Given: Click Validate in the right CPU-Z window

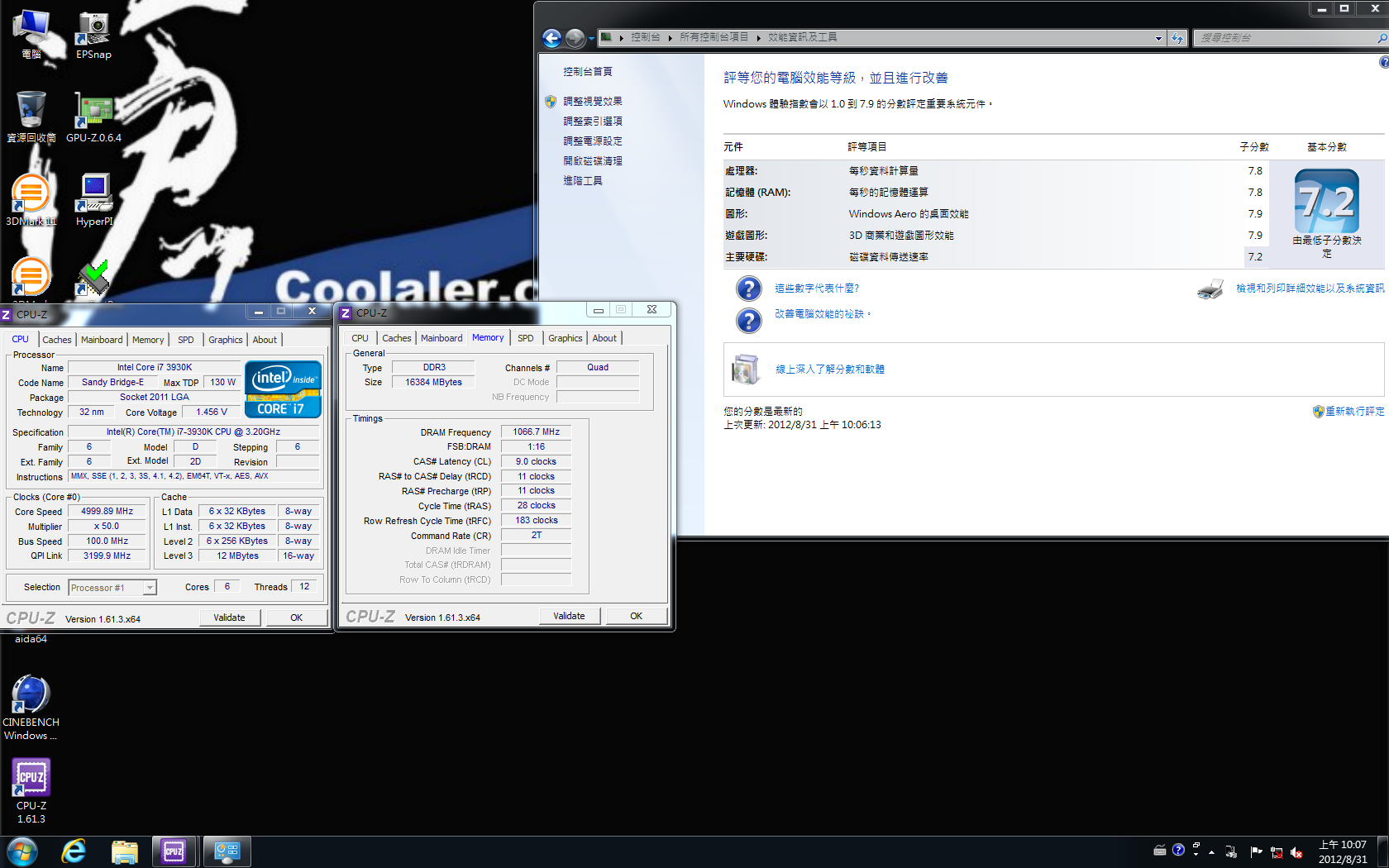Looking at the screenshot, I should [x=569, y=616].
